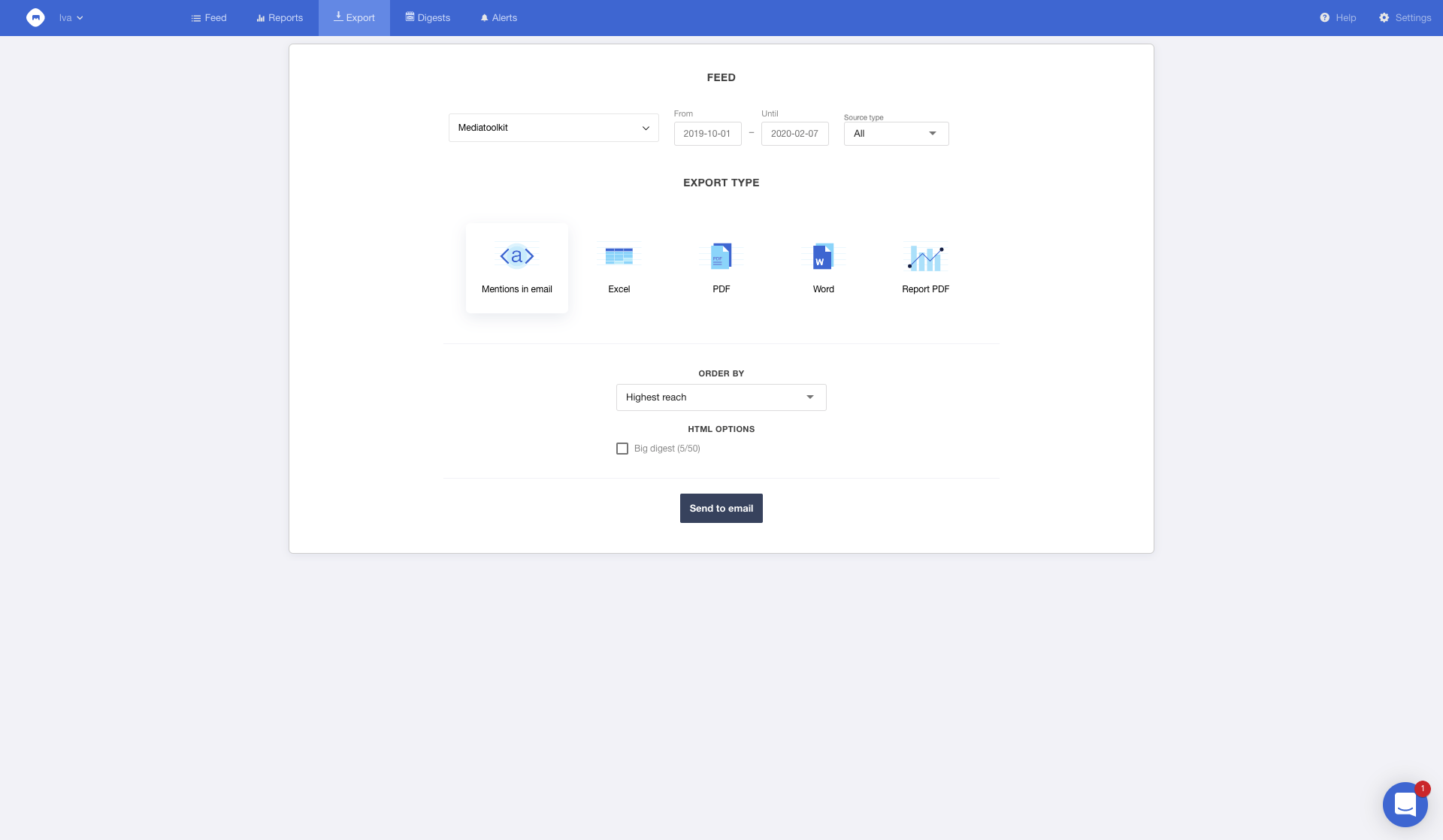Viewport: 1443px width, 840px height.
Task: Choose Report PDF export type
Action: point(926,268)
